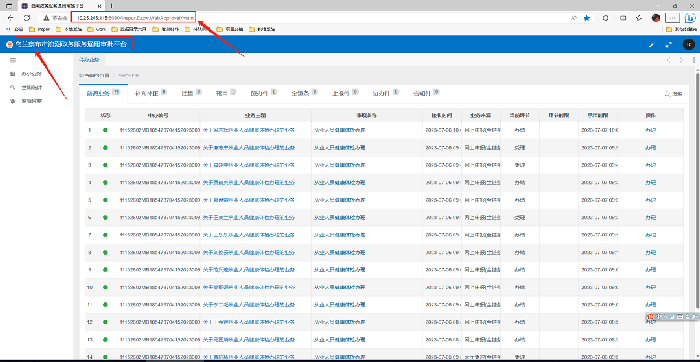The image size is (700, 362).
Task: Select the second task status tab
Action: click(x=151, y=93)
